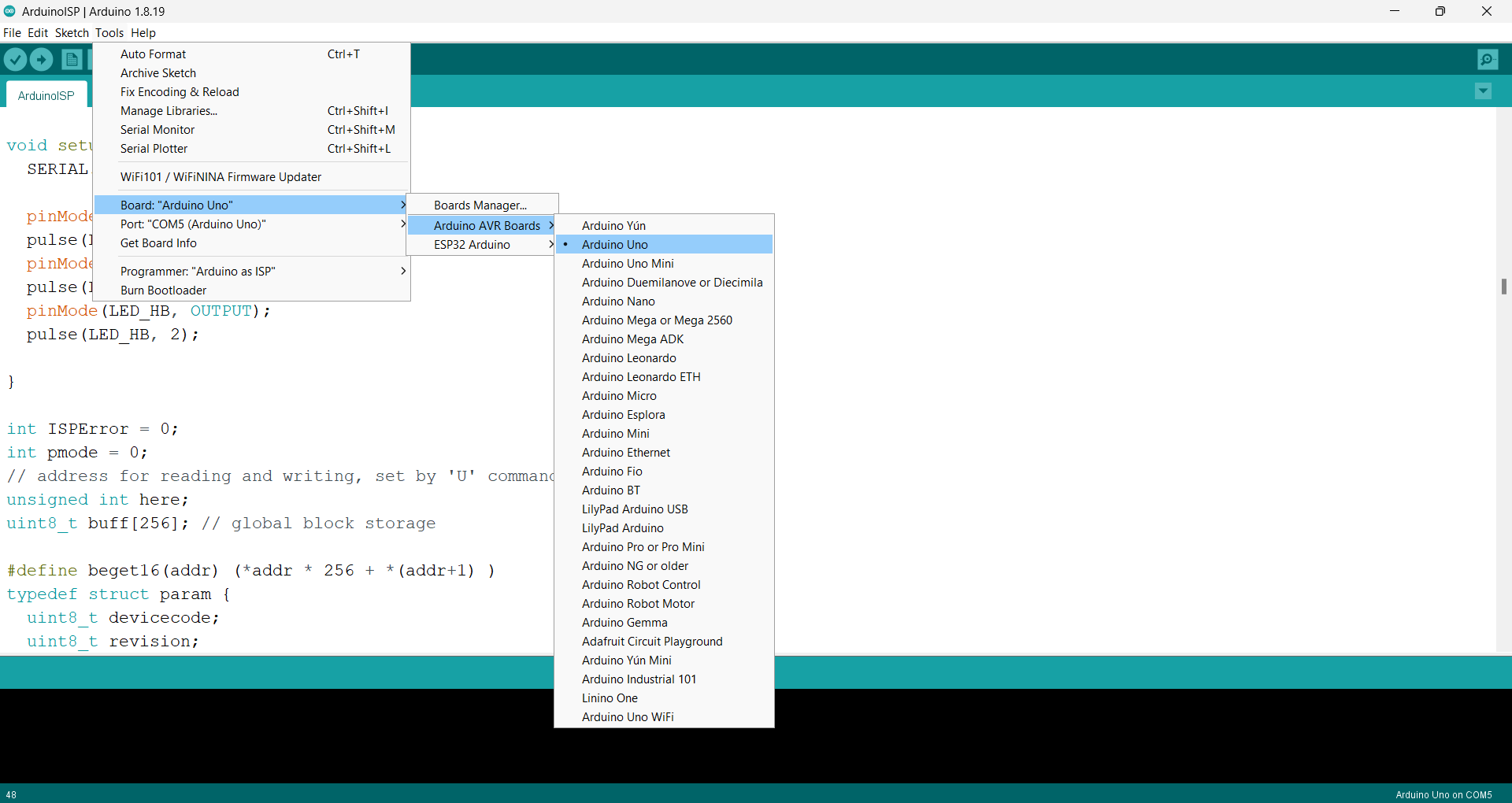The image size is (1512, 803).
Task: Select the ArduinoISP sketch tab
Action: pyautogui.click(x=46, y=95)
